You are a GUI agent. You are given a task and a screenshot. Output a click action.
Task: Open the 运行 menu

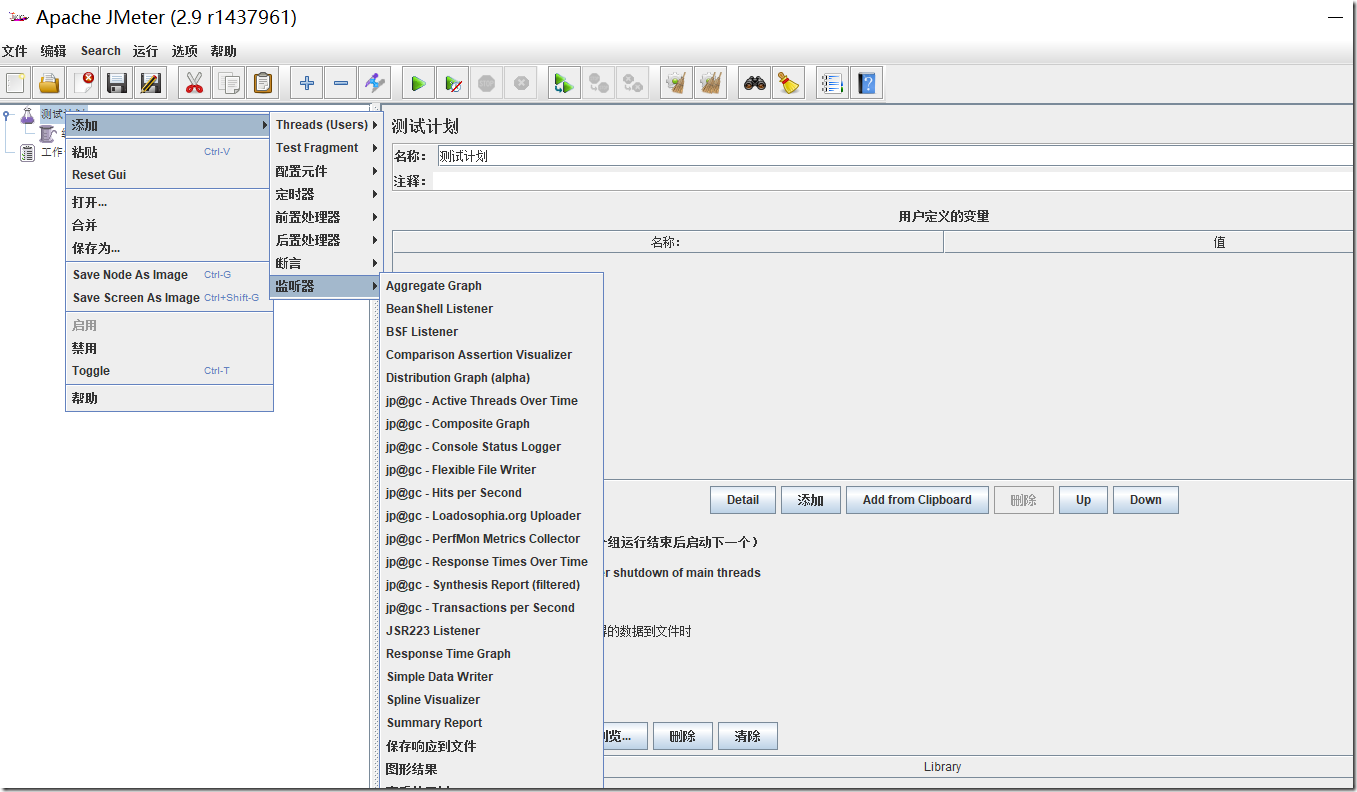pyautogui.click(x=145, y=51)
